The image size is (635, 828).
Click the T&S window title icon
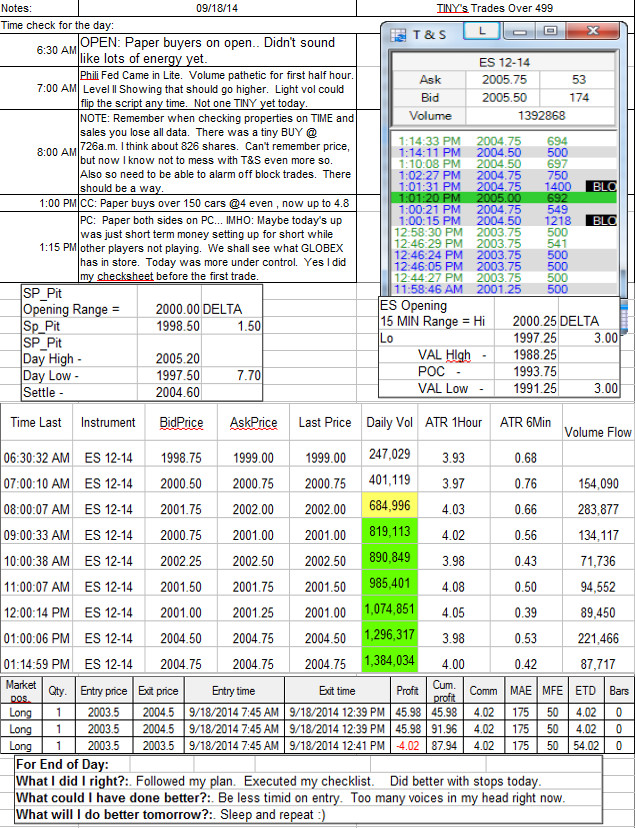398,35
